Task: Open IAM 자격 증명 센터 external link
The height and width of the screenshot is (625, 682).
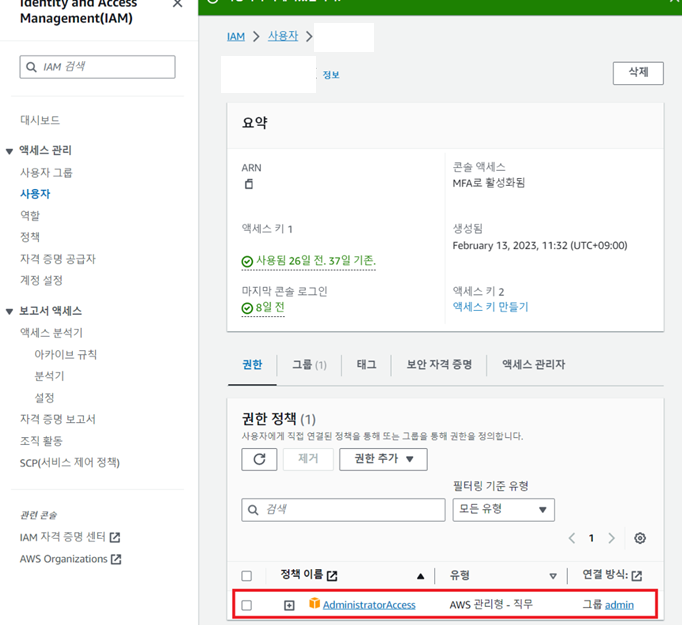Action: coord(70,537)
